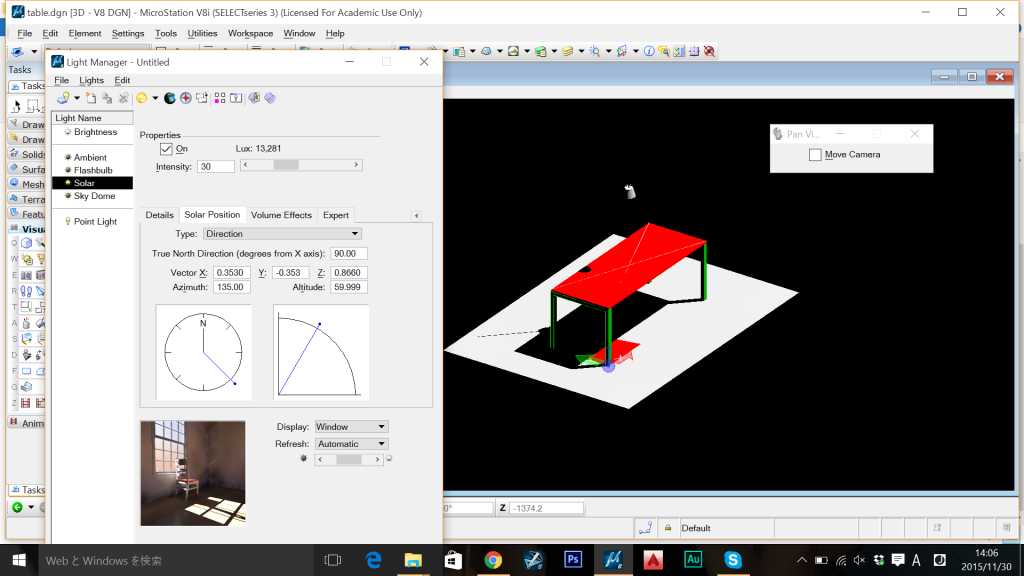Click the Azimuth input field
The height and width of the screenshot is (576, 1024).
232,287
